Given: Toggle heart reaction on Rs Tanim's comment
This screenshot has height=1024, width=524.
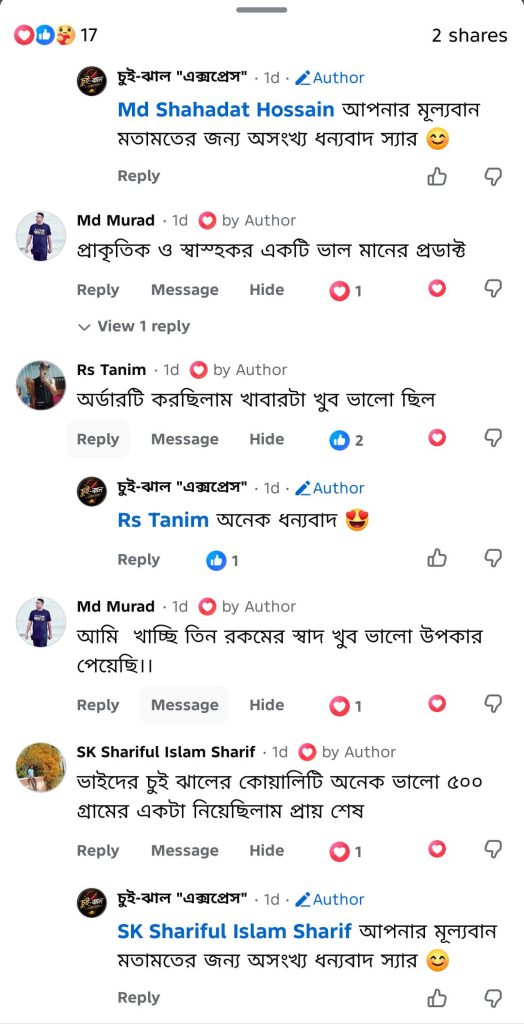Looking at the screenshot, I should click(x=437, y=438).
